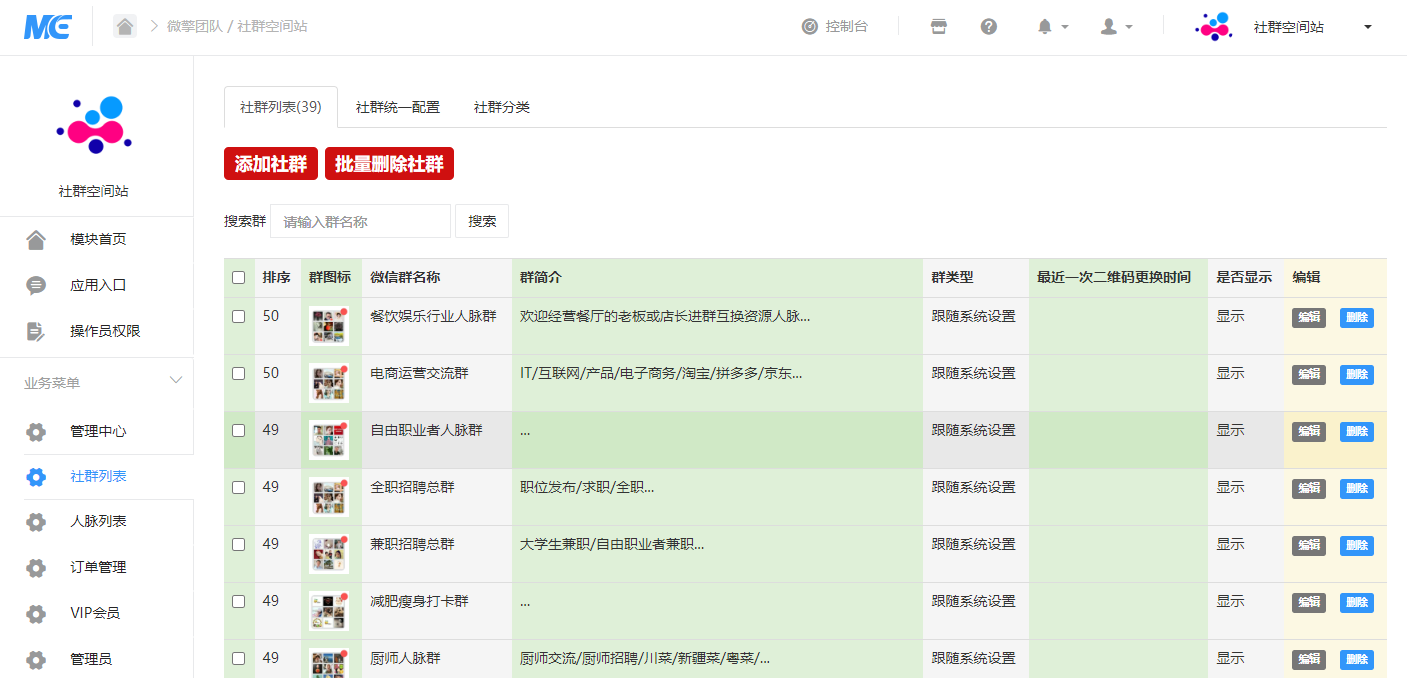This screenshot has width=1407, height=678.
Task: 打开顶部的店铺图标
Action: tap(938, 26)
